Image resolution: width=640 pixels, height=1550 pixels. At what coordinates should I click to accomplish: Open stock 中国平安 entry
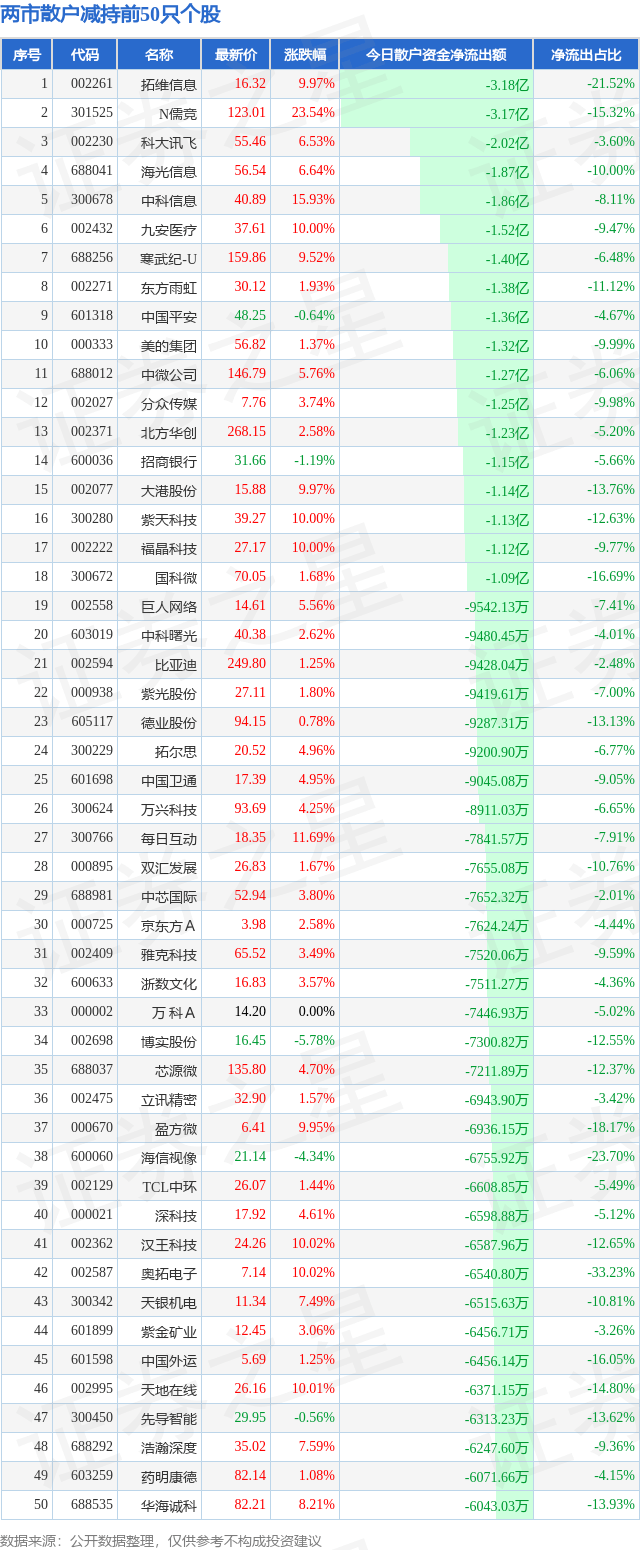(x=169, y=316)
